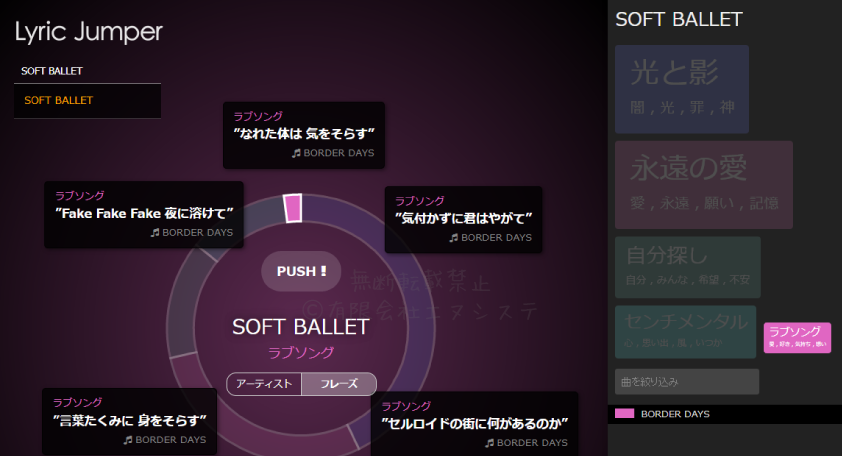Viewport: 842px width, 456px height.
Task: Click music note icon on "言葉たくみに" card
Action: (x=128, y=440)
